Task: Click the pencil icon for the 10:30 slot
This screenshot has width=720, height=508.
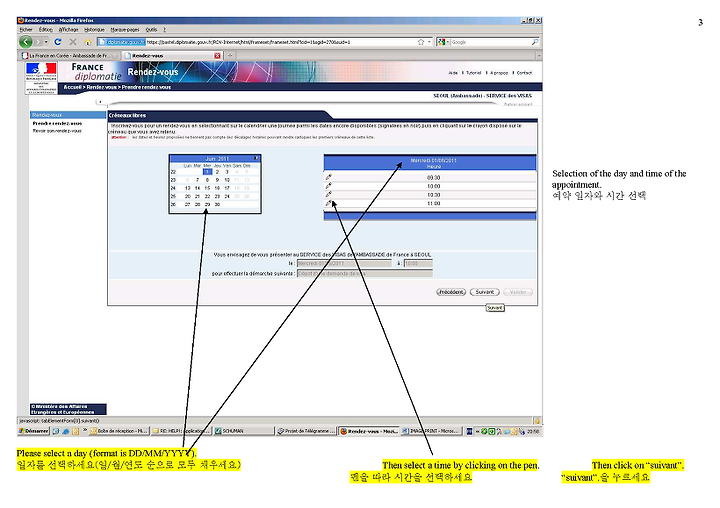Action: [329, 195]
